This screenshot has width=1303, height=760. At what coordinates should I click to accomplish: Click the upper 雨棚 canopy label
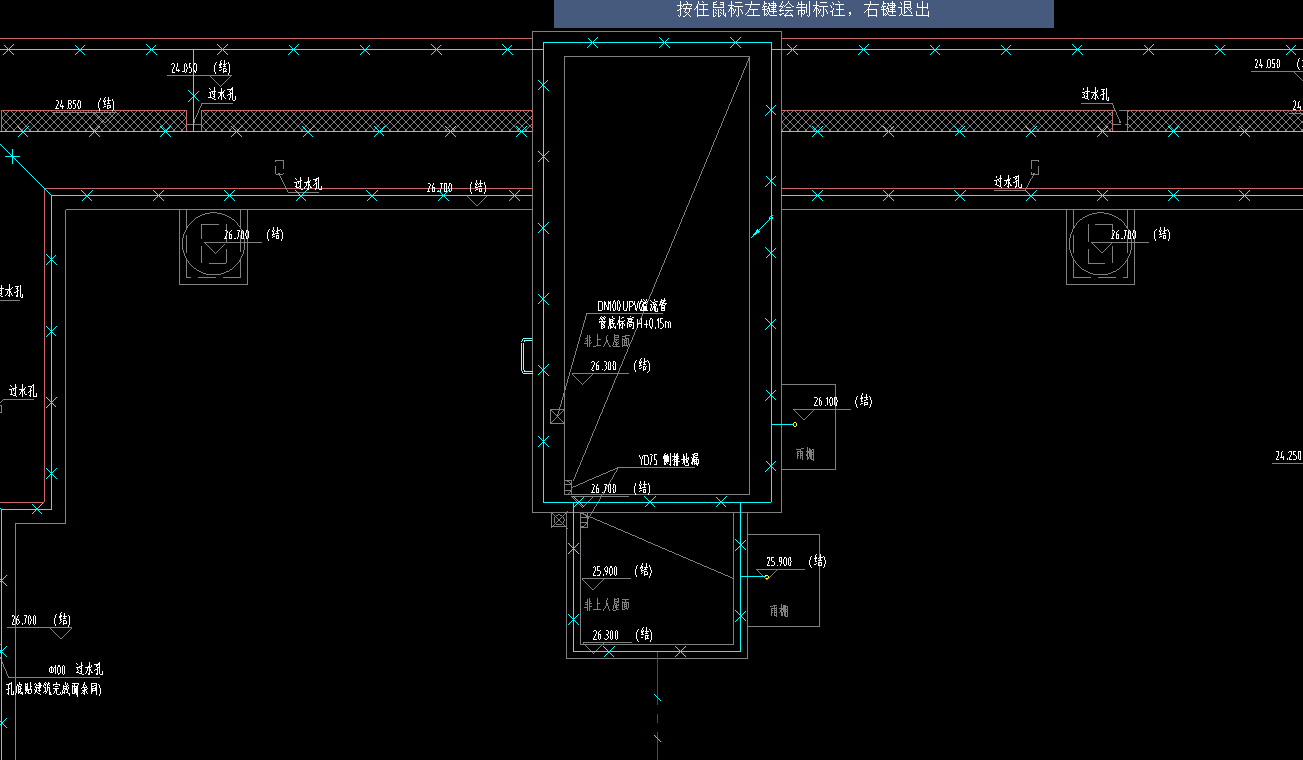coord(805,454)
